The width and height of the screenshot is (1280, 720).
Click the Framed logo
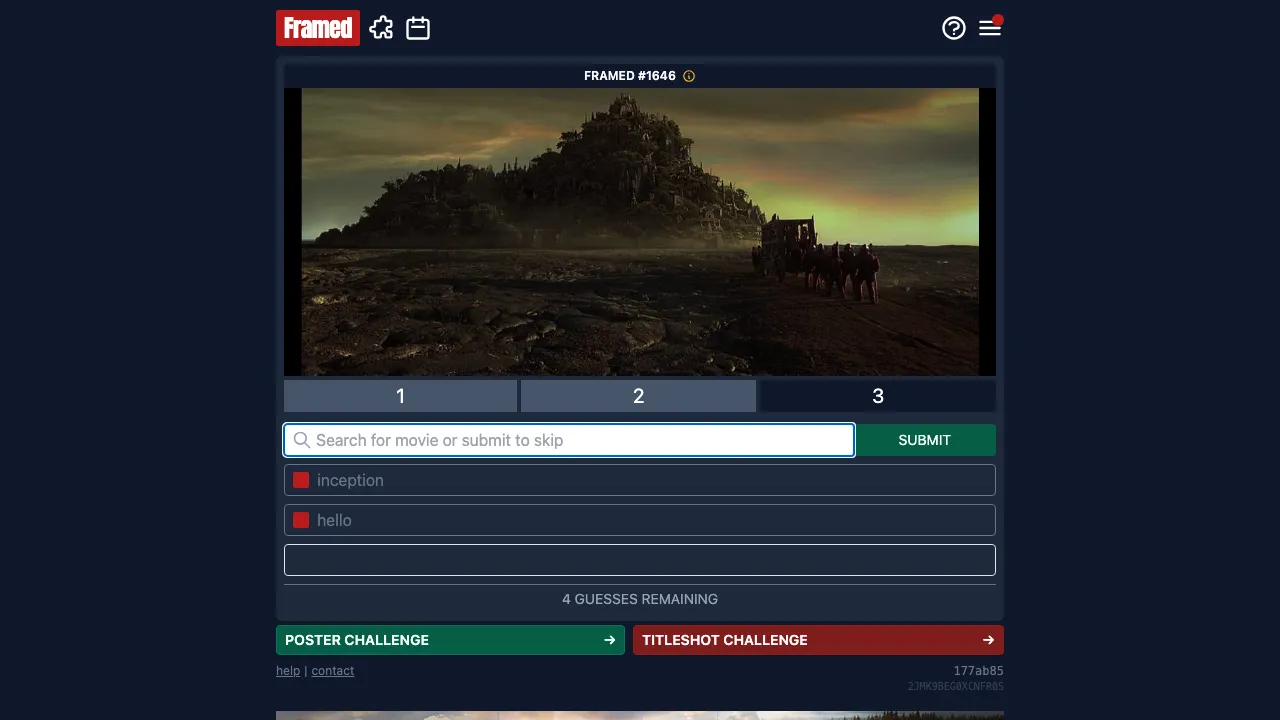click(318, 28)
